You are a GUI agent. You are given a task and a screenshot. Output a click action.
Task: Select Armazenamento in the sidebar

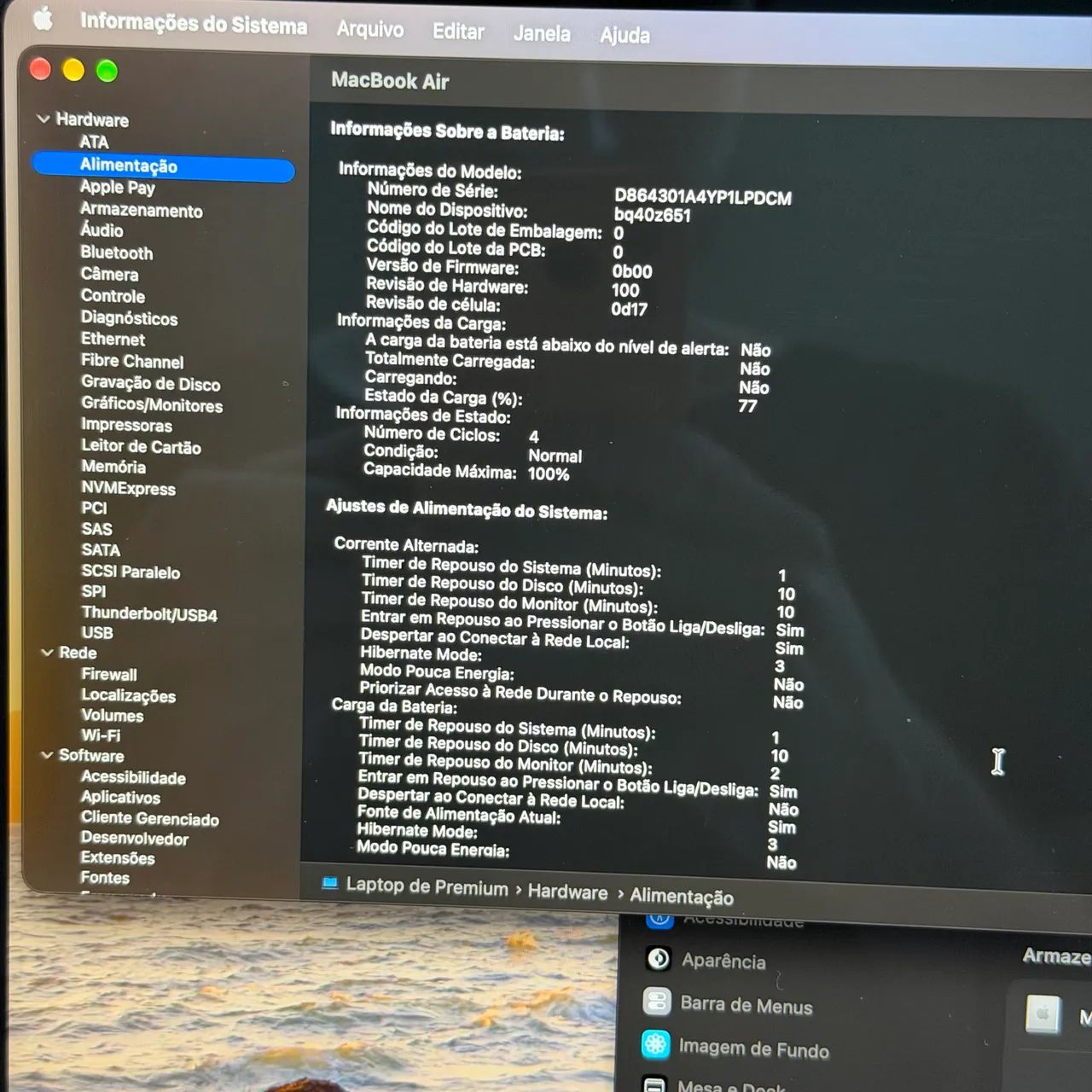coord(142,210)
